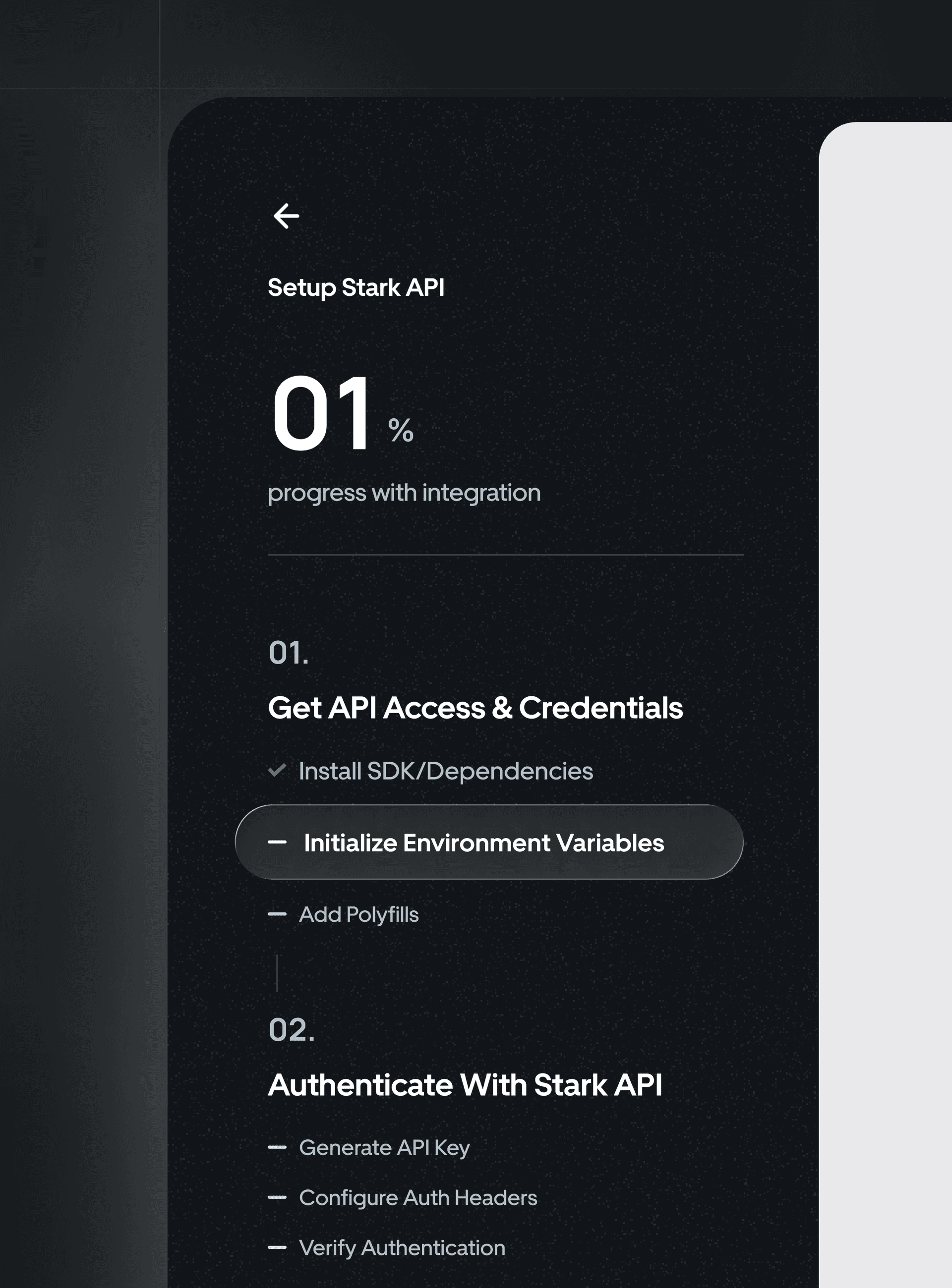Click dash icon beside Configure Auth Headers
This screenshot has width=952, height=1288.
[x=277, y=1197]
